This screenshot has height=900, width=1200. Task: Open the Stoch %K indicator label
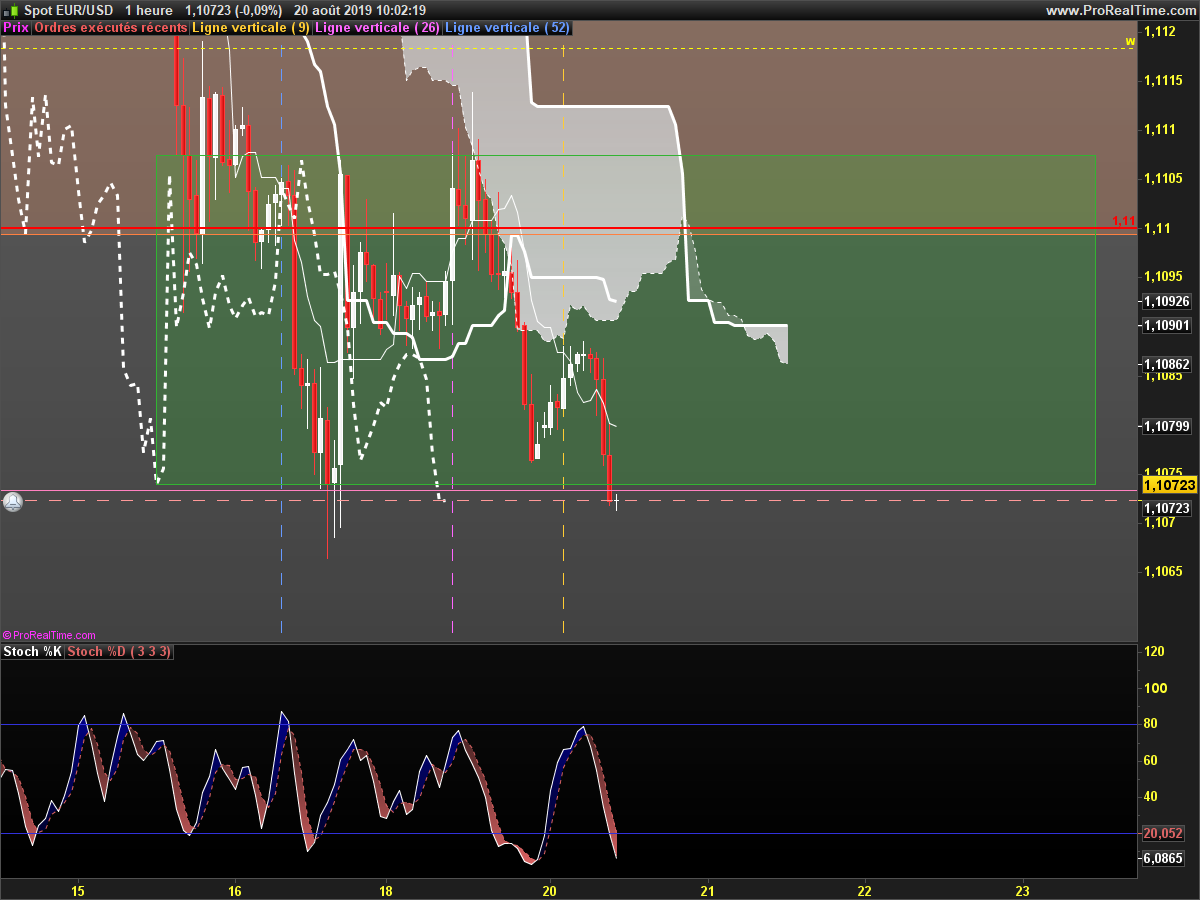(x=32, y=652)
